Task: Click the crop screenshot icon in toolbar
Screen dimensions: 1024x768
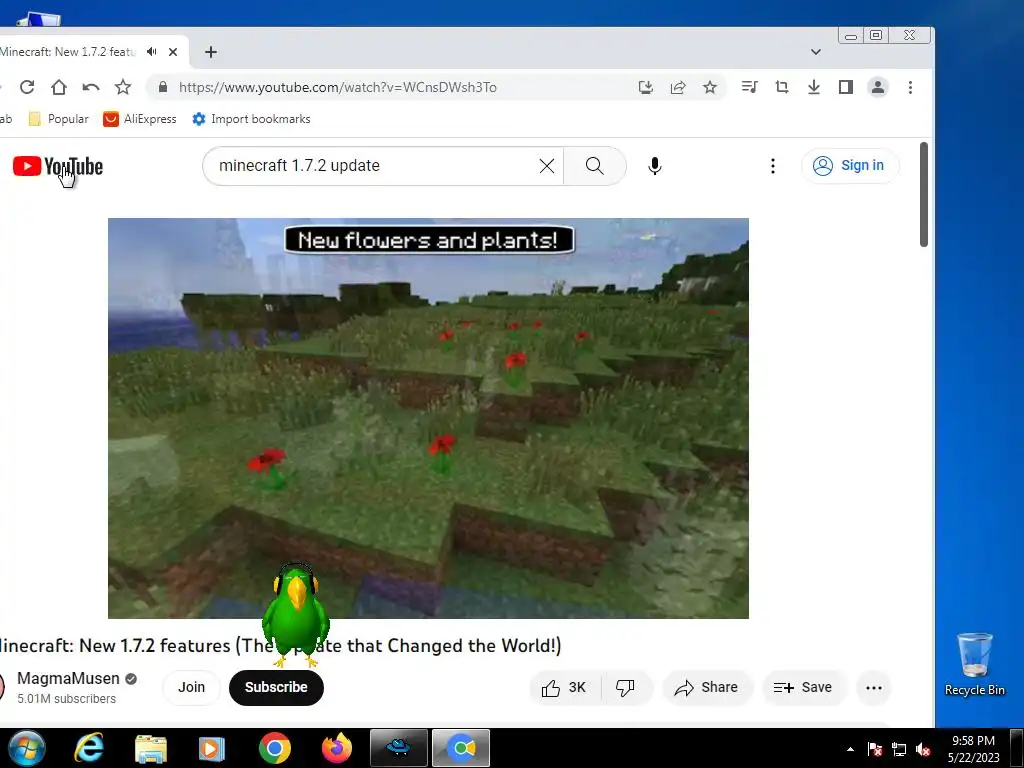Action: (782, 87)
